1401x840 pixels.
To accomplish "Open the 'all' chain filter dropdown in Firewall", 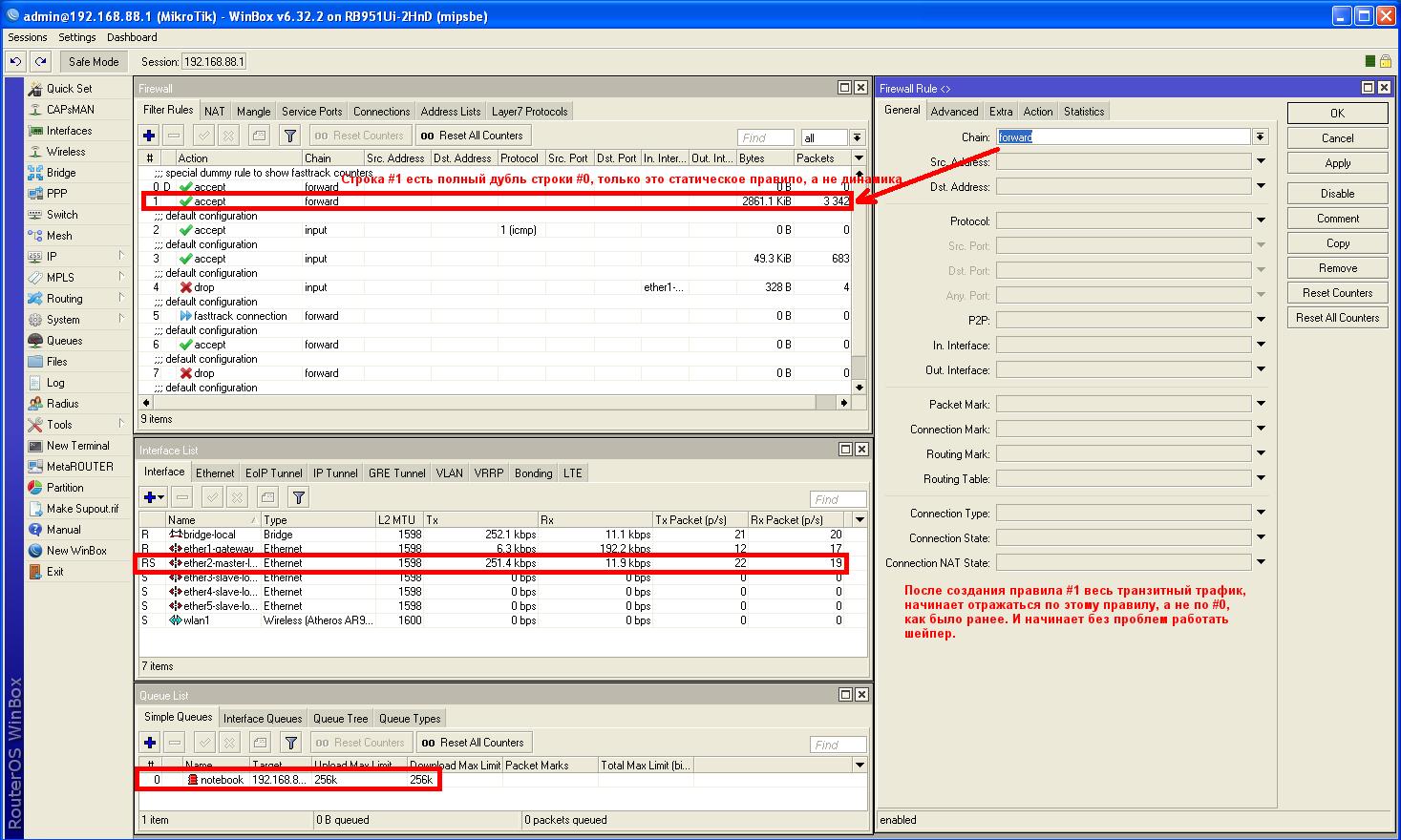I will pos(857,137).
